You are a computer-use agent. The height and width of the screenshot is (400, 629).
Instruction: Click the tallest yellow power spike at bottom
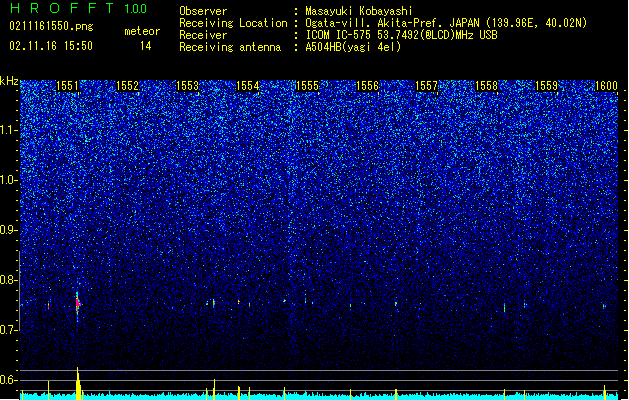(78, 383)
